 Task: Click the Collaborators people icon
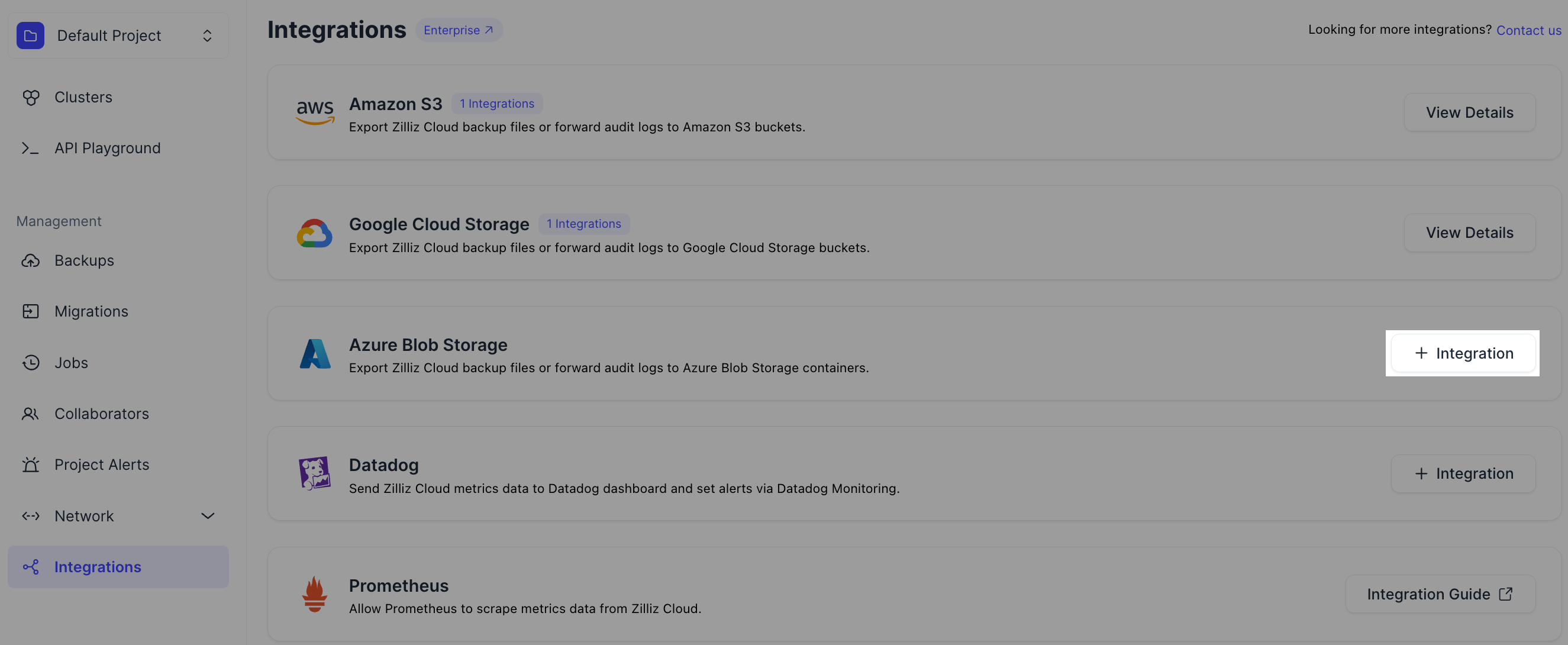coord(30,414)
